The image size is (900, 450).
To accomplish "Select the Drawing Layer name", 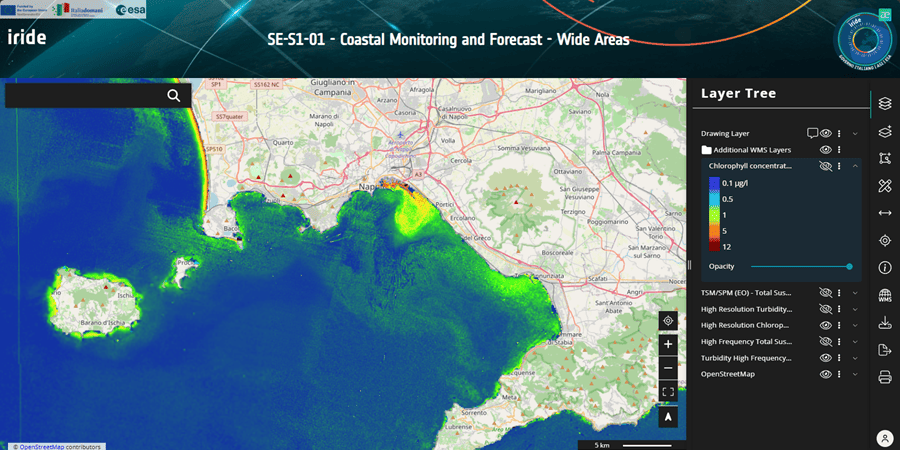I will (x=725, y=133).
